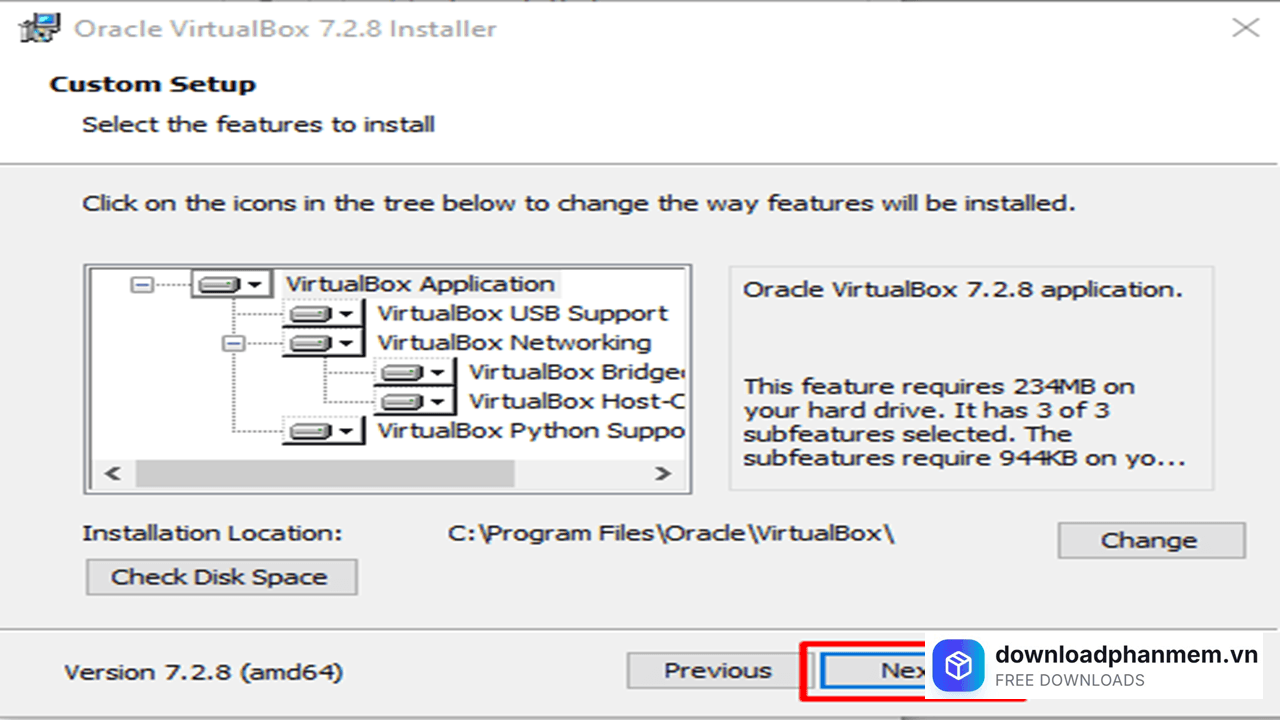Viewport: 1280px width, 720px height.
Task: Click the VirtualBox Host-Only feature icon
Action: (x=413, y=402)
